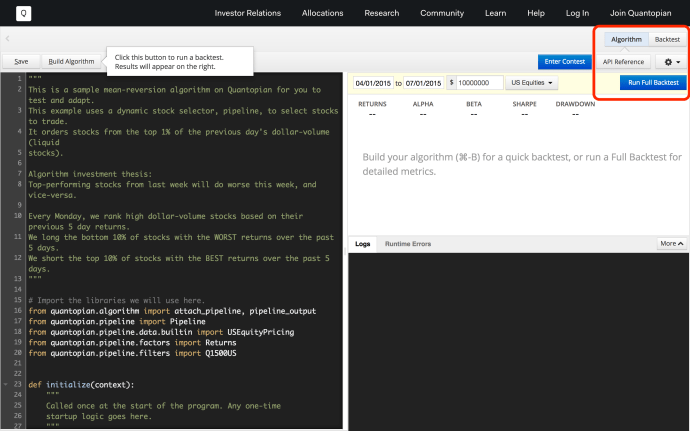Switch to the Backtest tab
The height and width of the screenshot is (431, 690).
(667, 39)
